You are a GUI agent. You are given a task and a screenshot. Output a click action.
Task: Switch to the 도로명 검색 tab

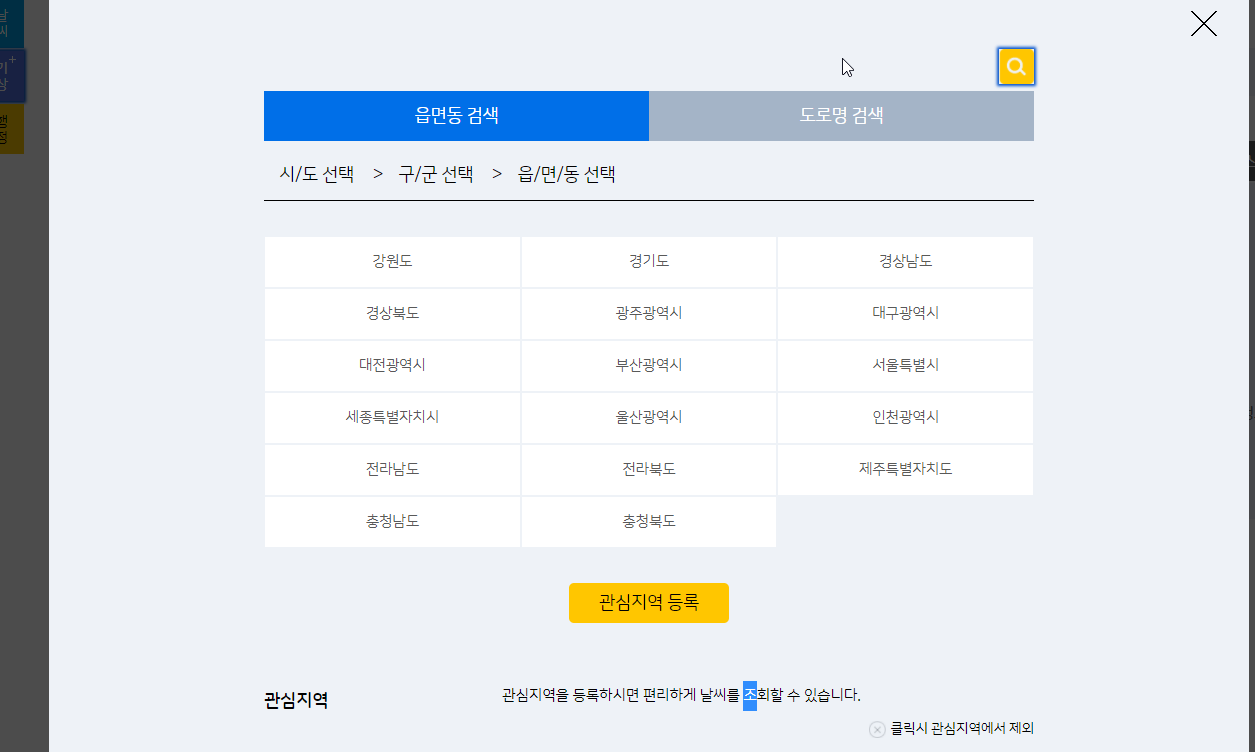841,116
